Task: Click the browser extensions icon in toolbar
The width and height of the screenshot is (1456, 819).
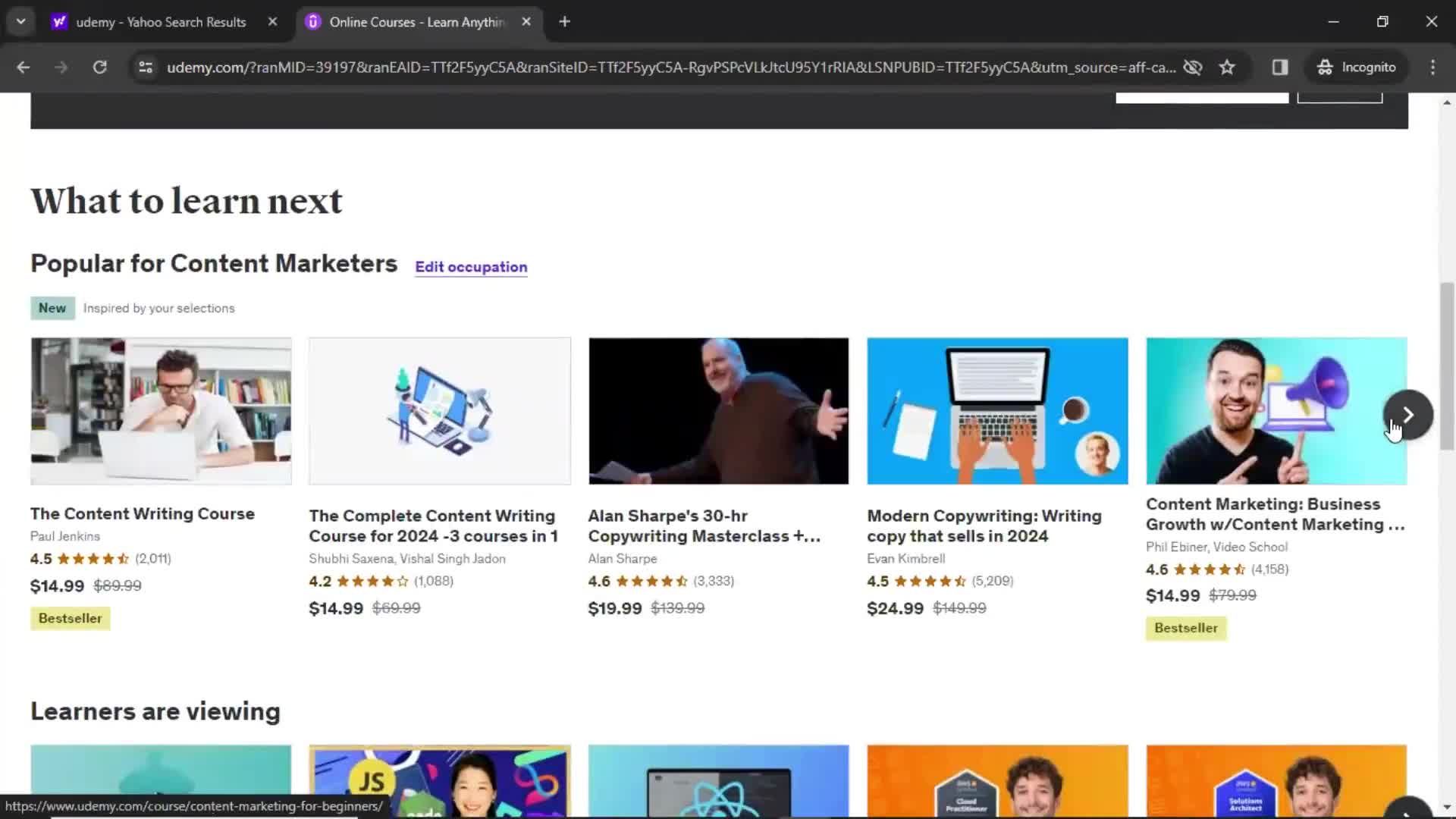Action: pyautogui.click(x=1280, y=67)
